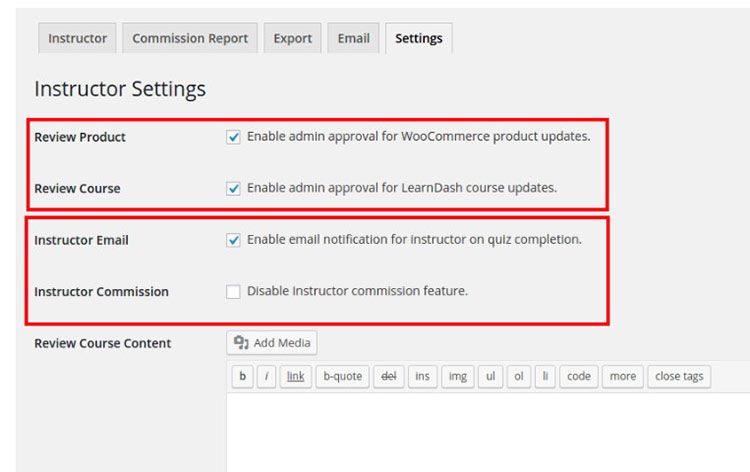750x472 pixels.
Task: Go to the Email tab
Action: 353,39
